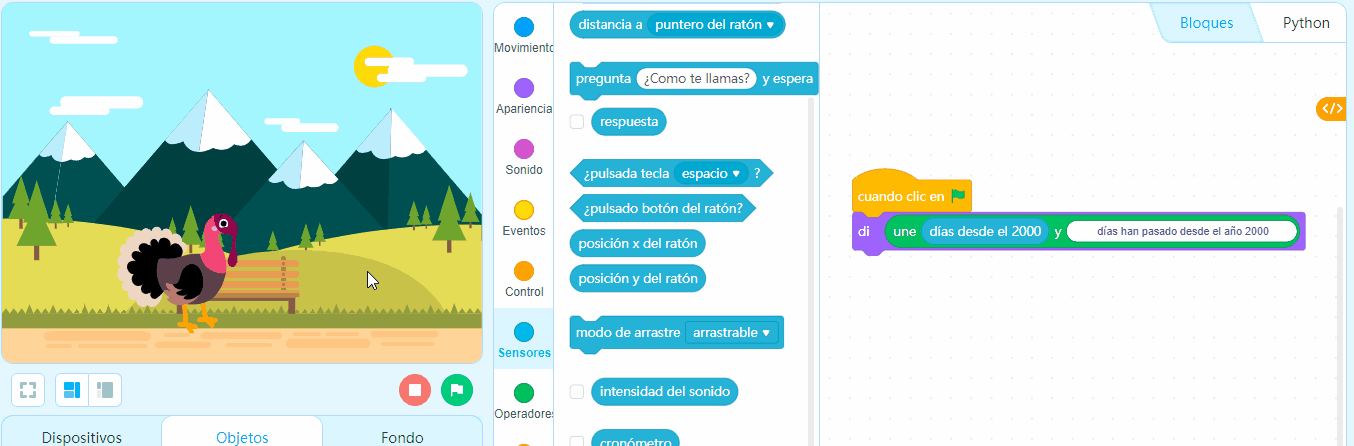Open the puntero del ratón dropdown

click(x=715, y=25)
